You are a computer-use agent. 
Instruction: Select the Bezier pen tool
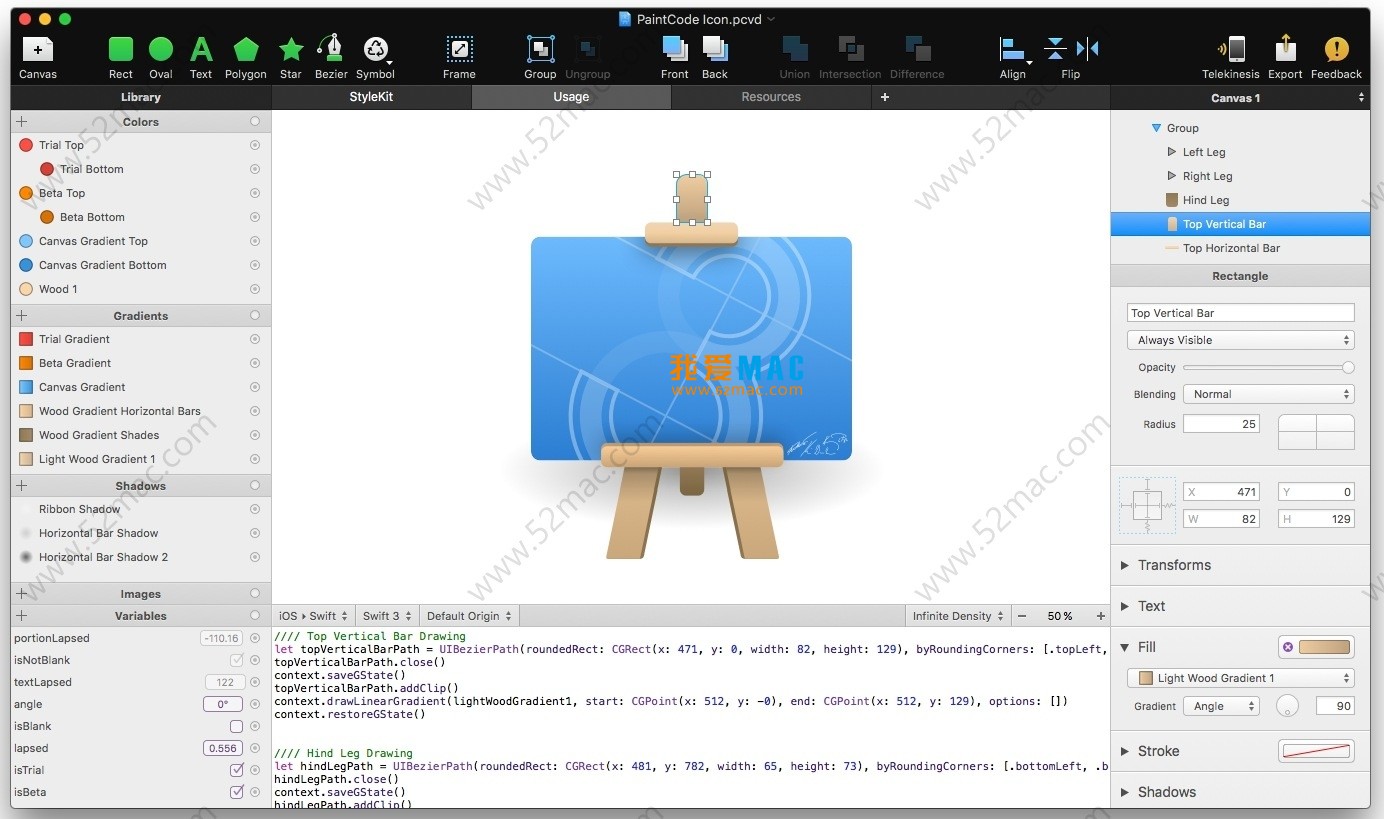click(331, 49)
